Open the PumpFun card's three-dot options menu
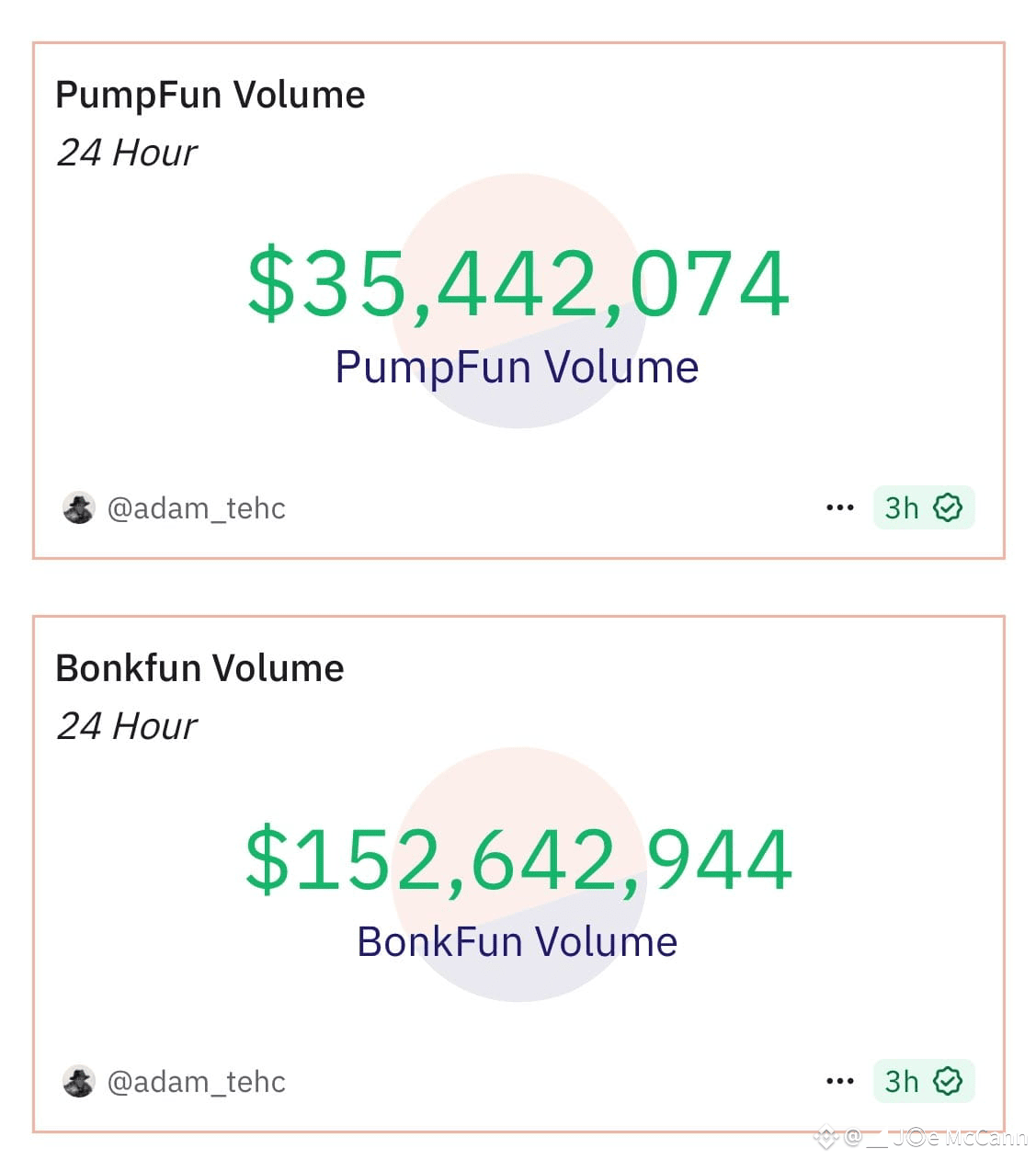 click(x=839, y=507)
